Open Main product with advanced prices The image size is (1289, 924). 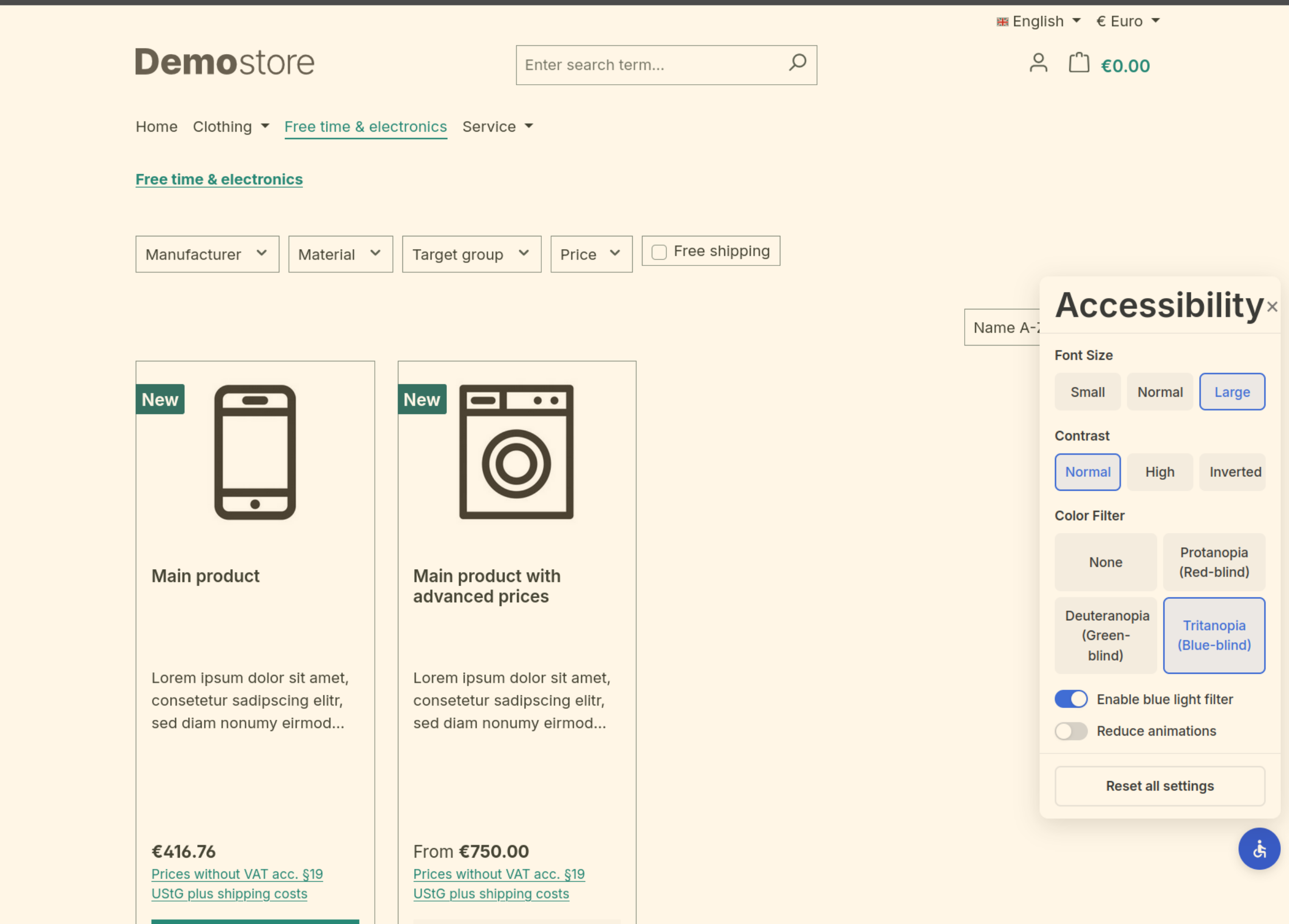[x=487, y=586]
